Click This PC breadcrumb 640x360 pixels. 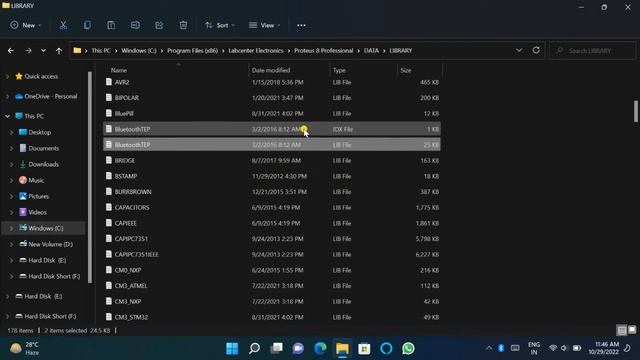click(x=101, y=51)
